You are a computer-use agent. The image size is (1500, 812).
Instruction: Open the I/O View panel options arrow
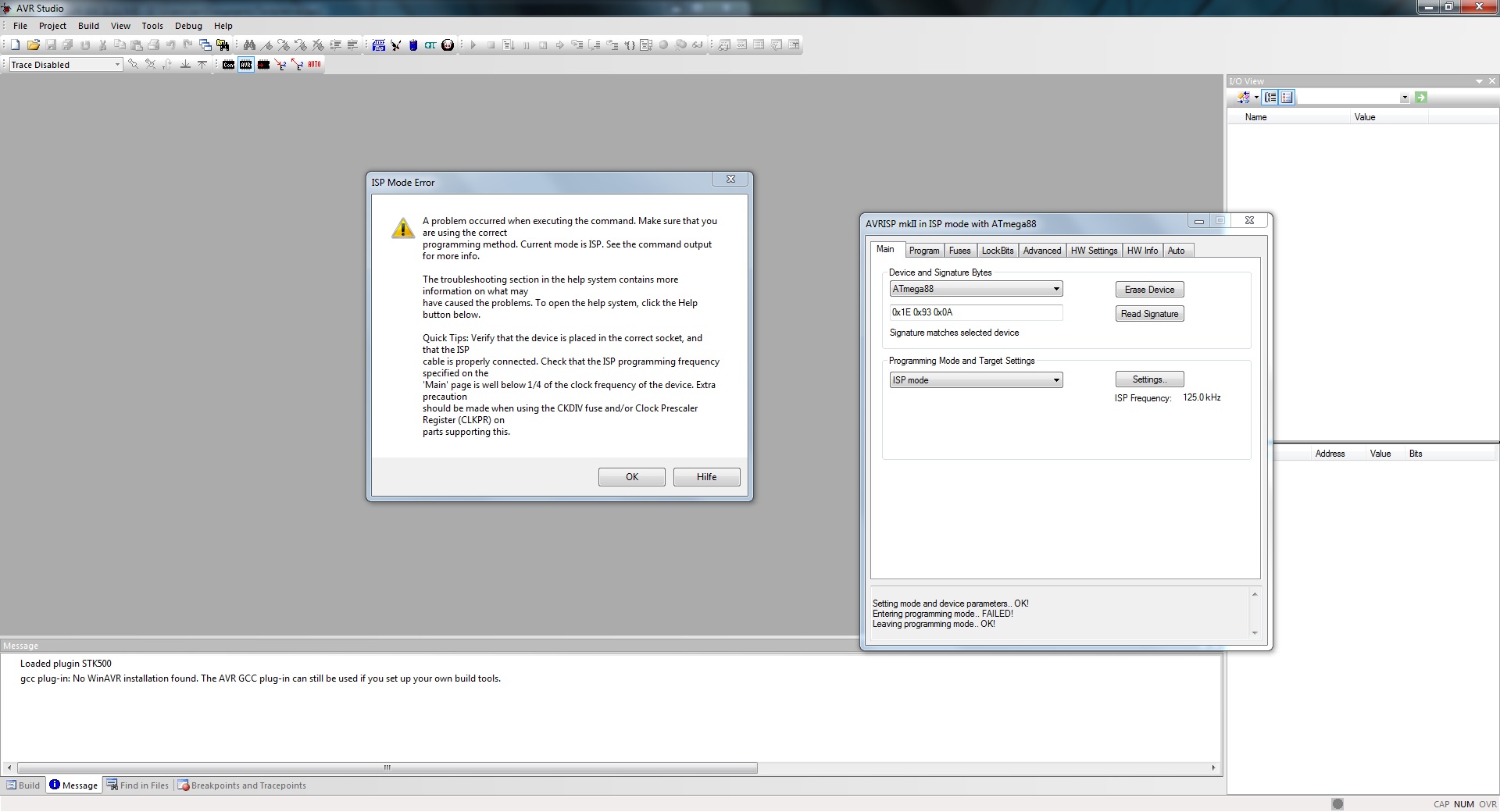click(x=1479, y=81)
